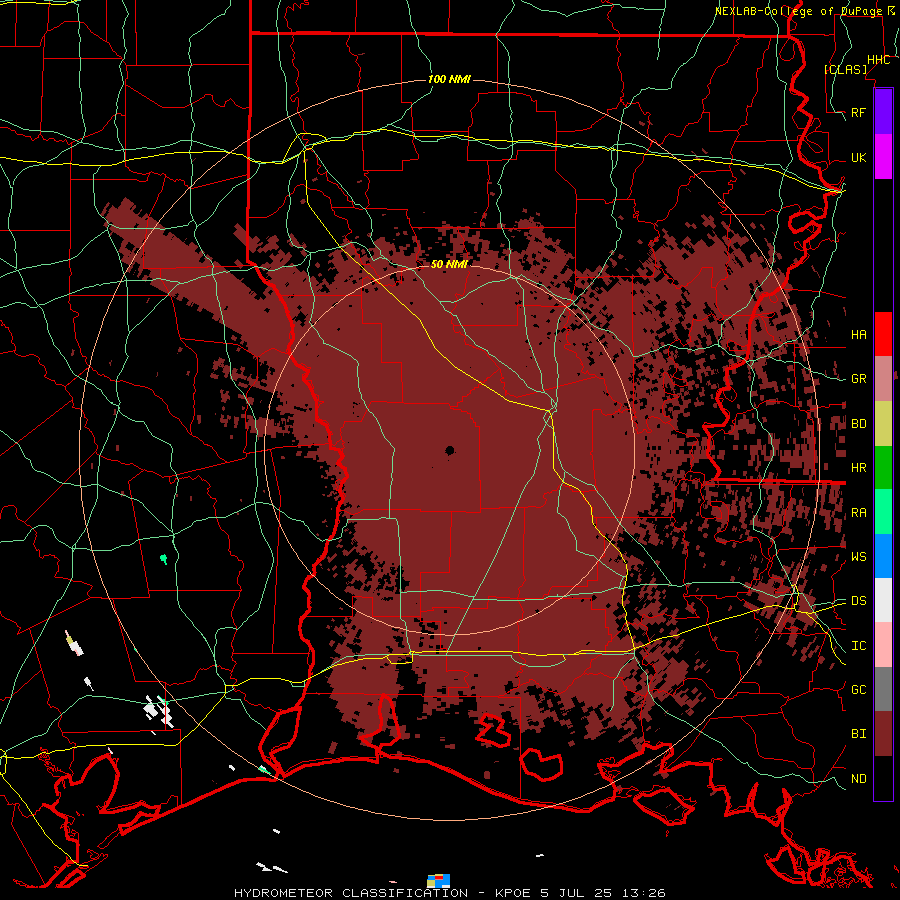Image resolution: width=900 pixels, height=900 pixels.
Task: Click the BD yellow color swatch
Action: coord(883,424)
